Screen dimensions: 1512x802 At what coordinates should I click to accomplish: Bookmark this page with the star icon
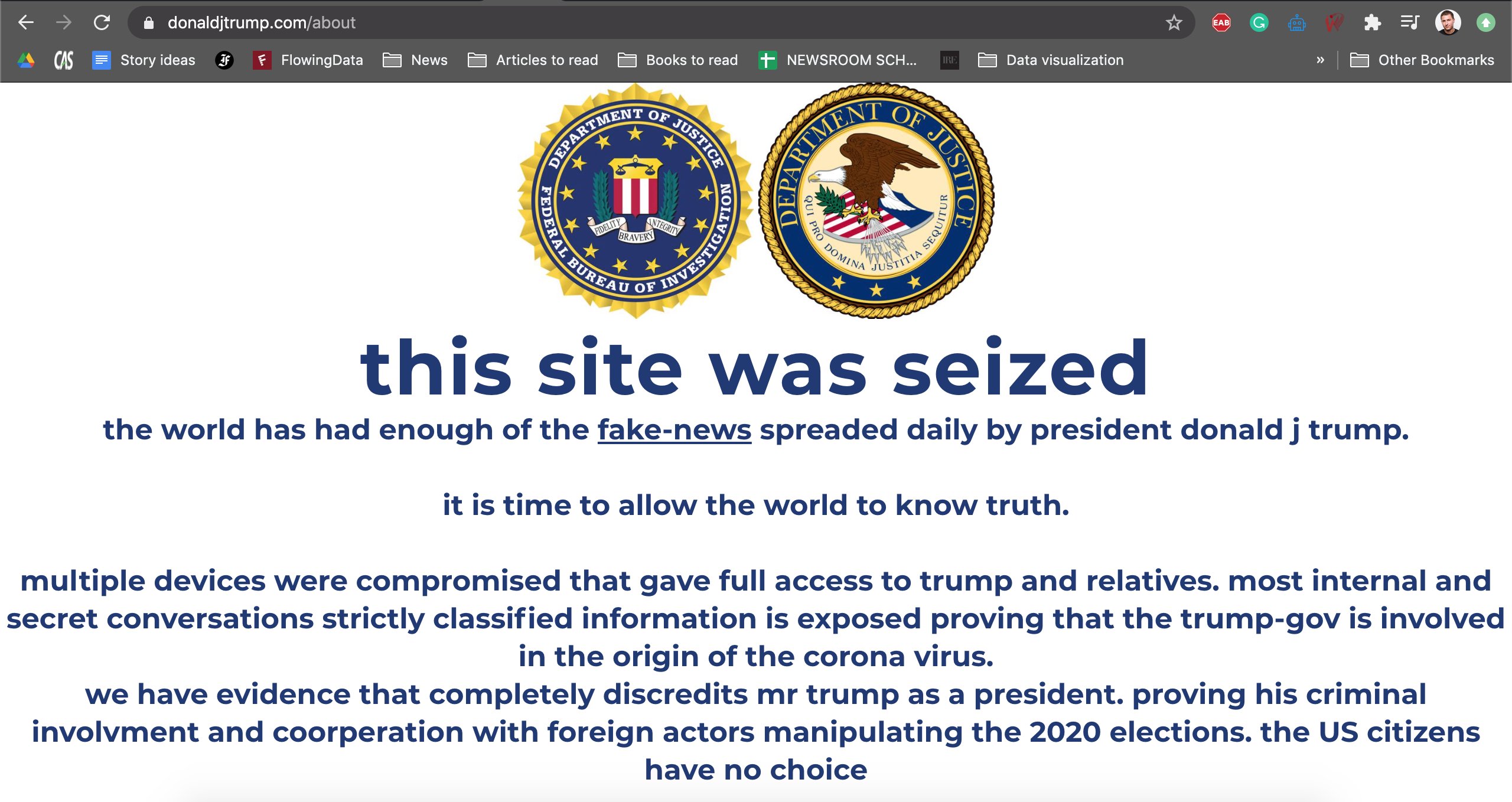click(1174, 23)
